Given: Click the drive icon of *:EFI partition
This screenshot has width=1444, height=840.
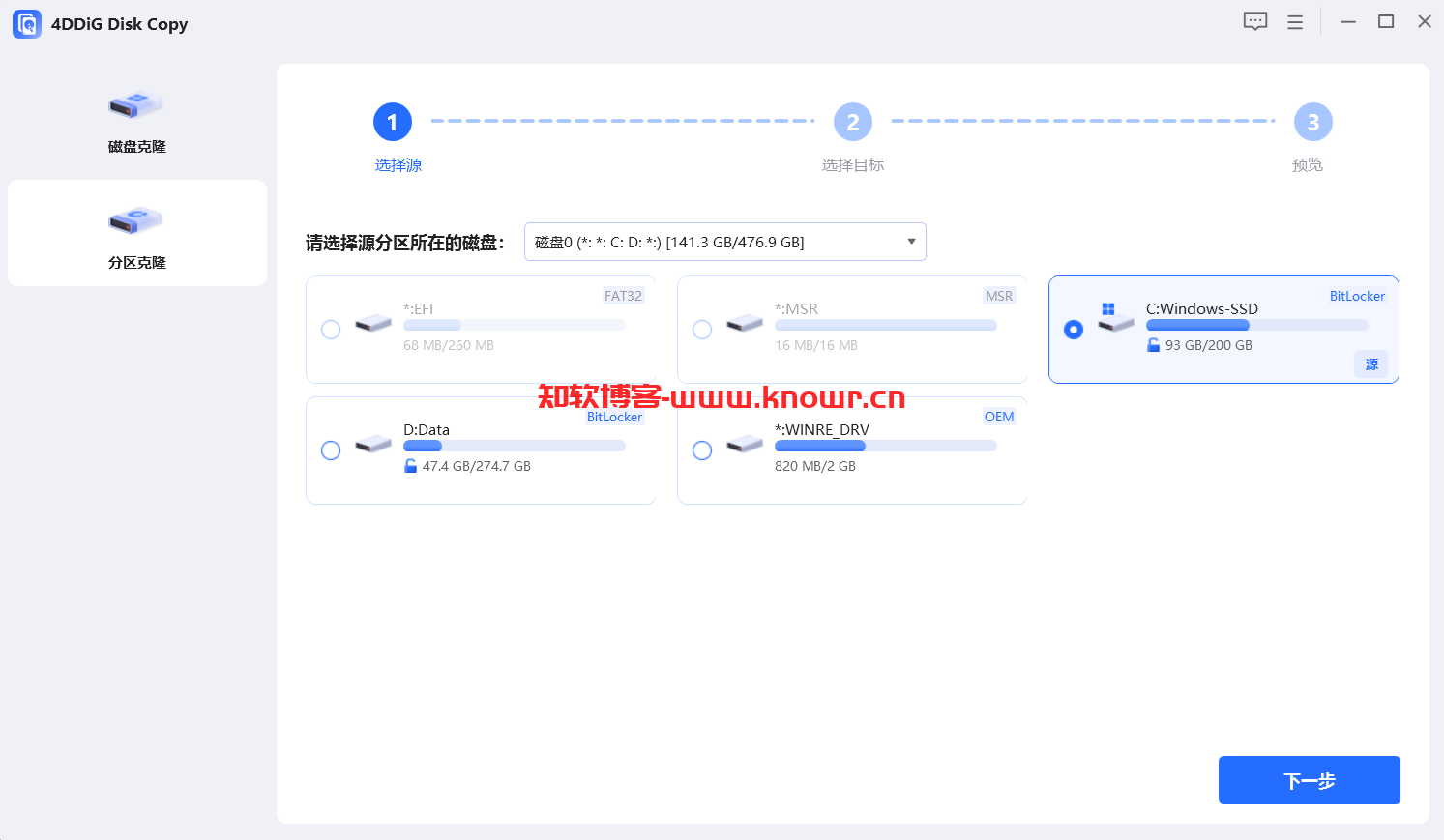Looking at the screenshot, I should tap(373, 324).
